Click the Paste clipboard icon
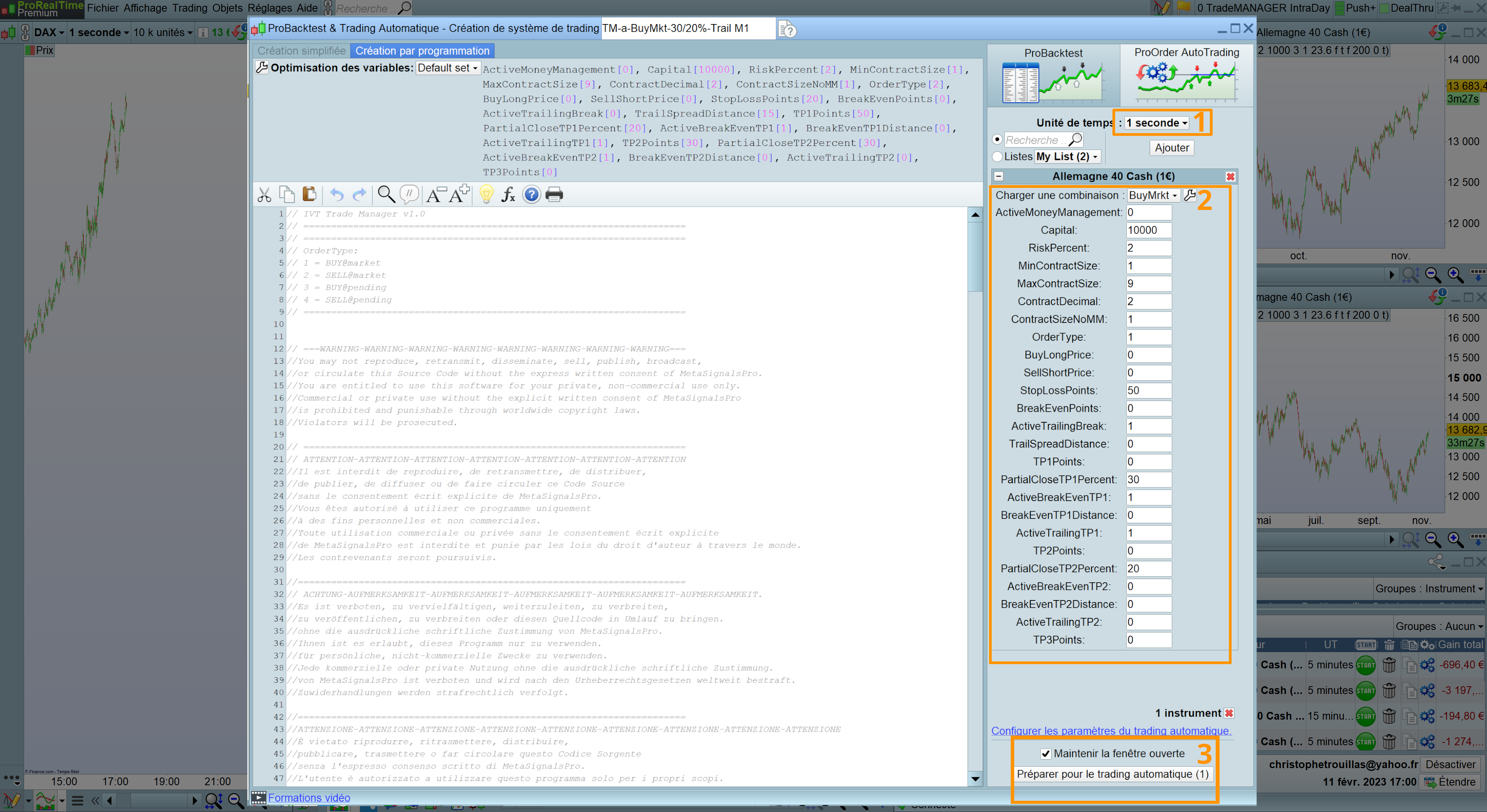 coord(309,194)
